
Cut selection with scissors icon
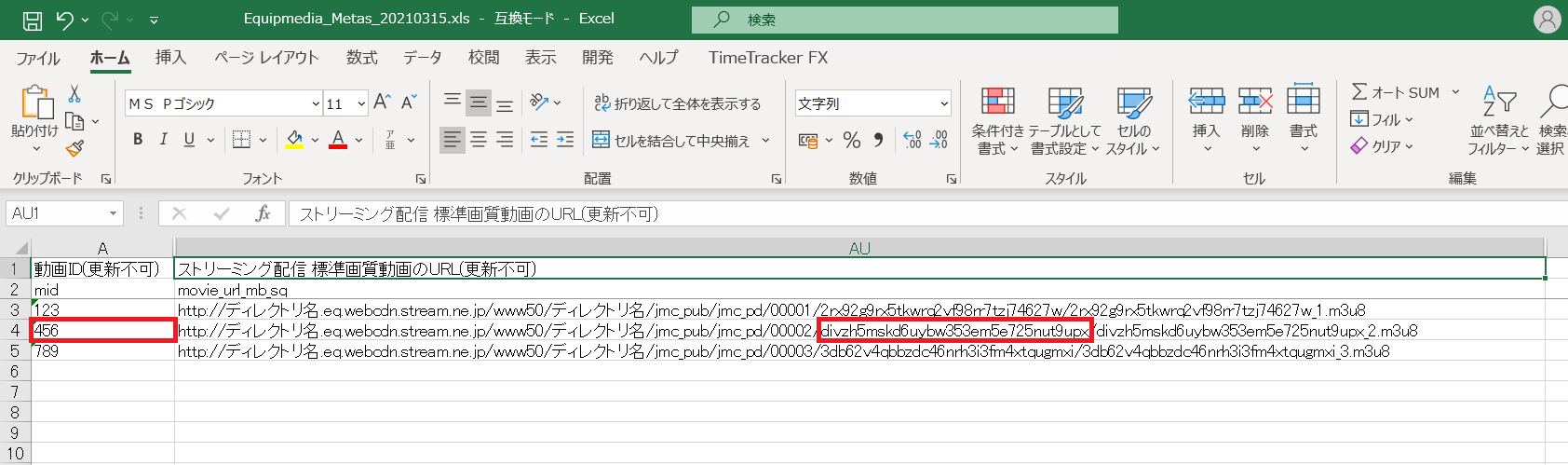[75, 94]
